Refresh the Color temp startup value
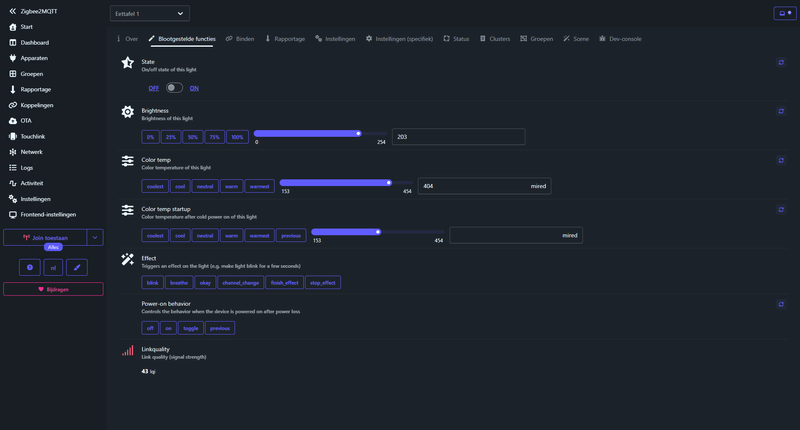800x430 pixels. (781, 210)
